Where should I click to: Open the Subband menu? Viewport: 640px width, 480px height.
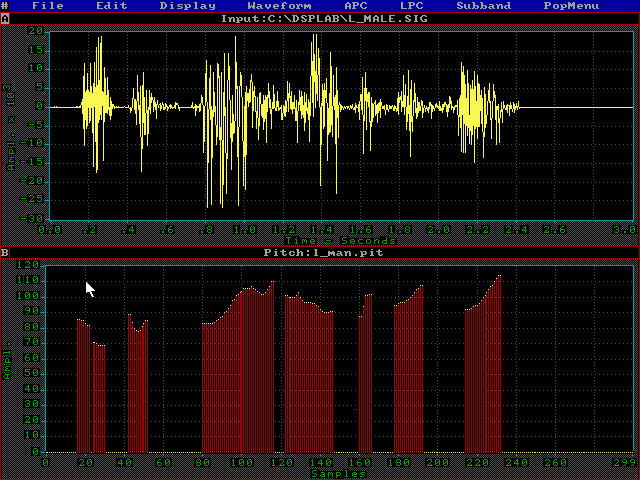tap(484, 6)
